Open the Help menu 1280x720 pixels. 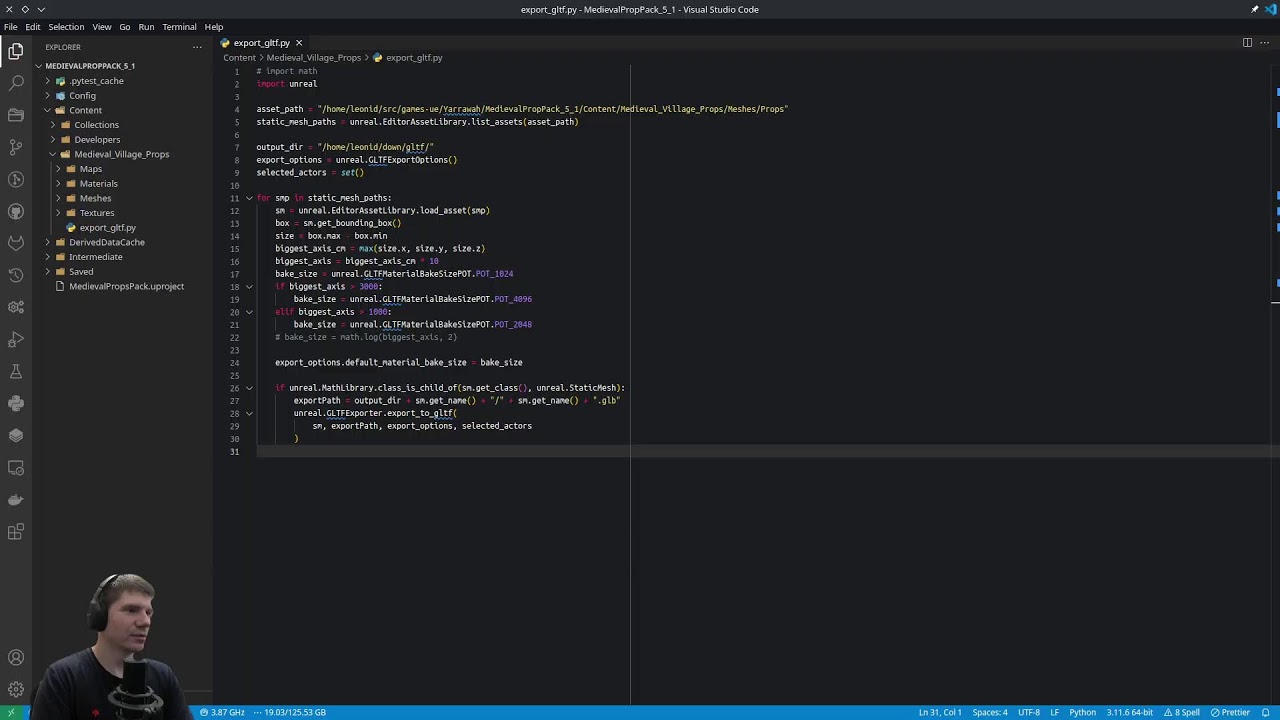click(x=214, y=27)
